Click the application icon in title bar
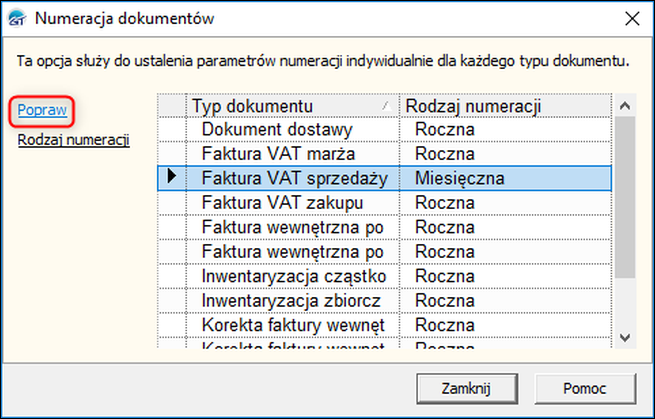 pyautogui.click(x=18, y=17)
